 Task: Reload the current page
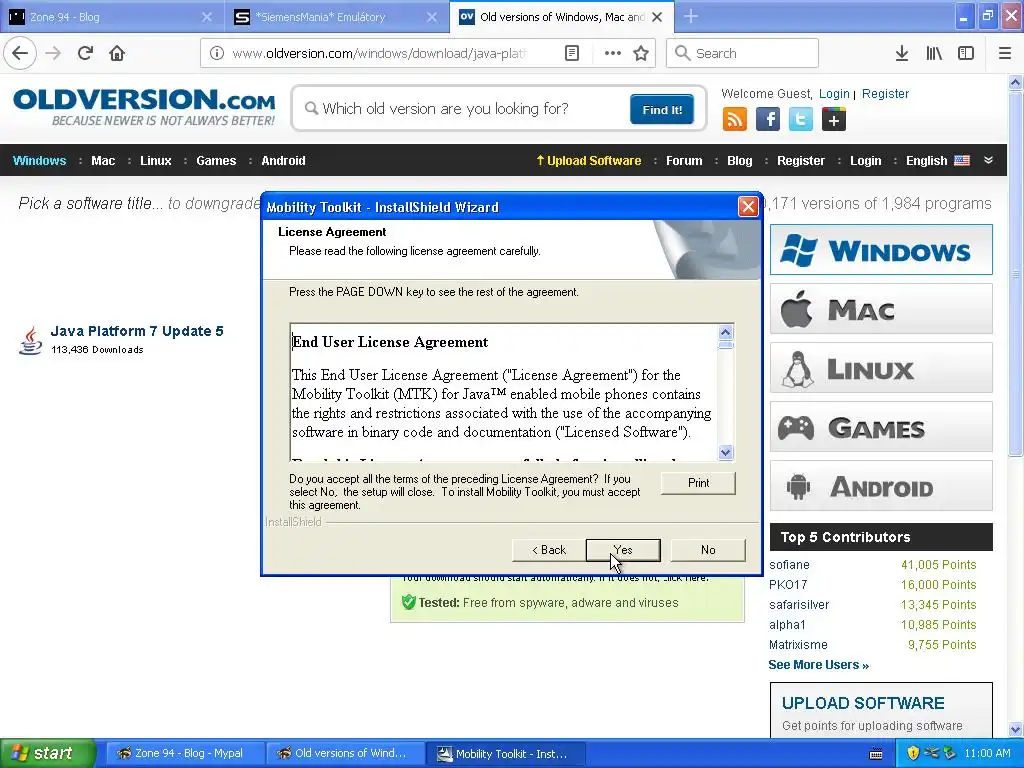coord(85,53)
